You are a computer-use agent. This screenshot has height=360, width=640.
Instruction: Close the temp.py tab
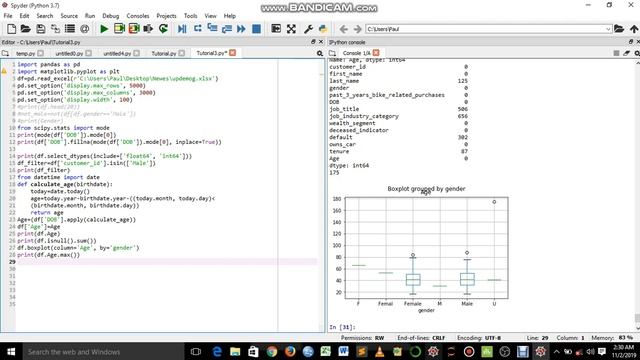tap(40, 53)
